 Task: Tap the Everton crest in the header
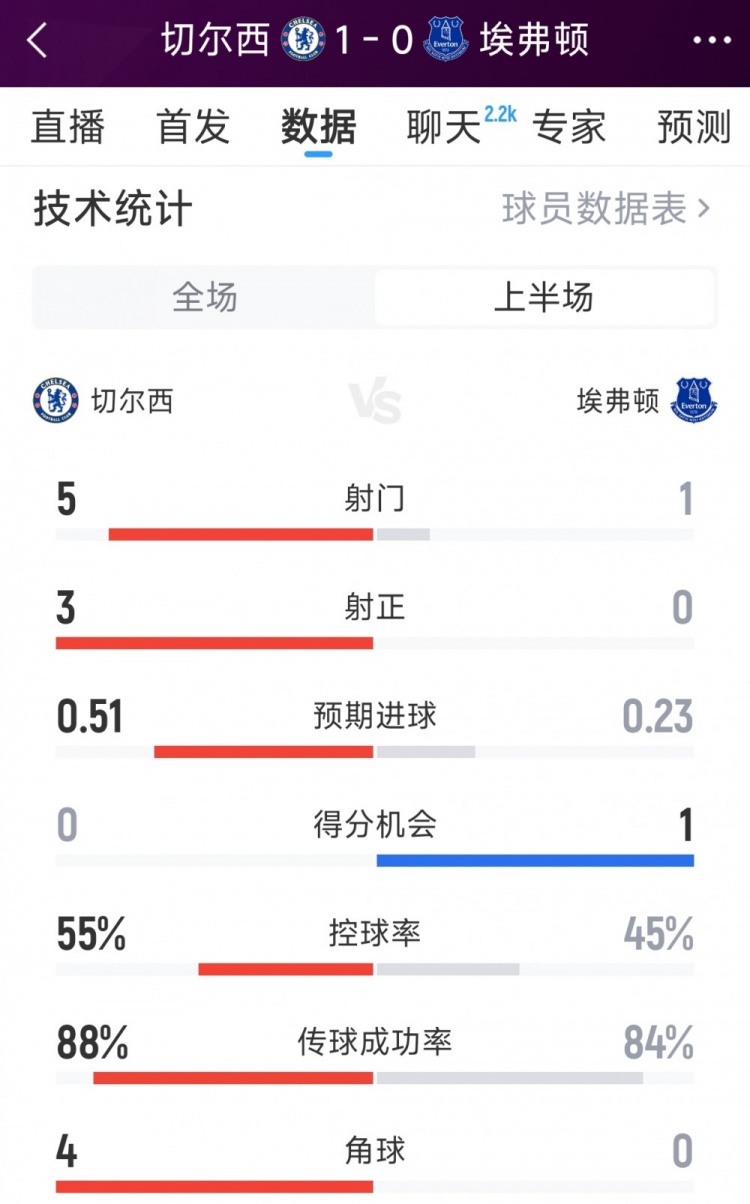click(x=446, y=40)
